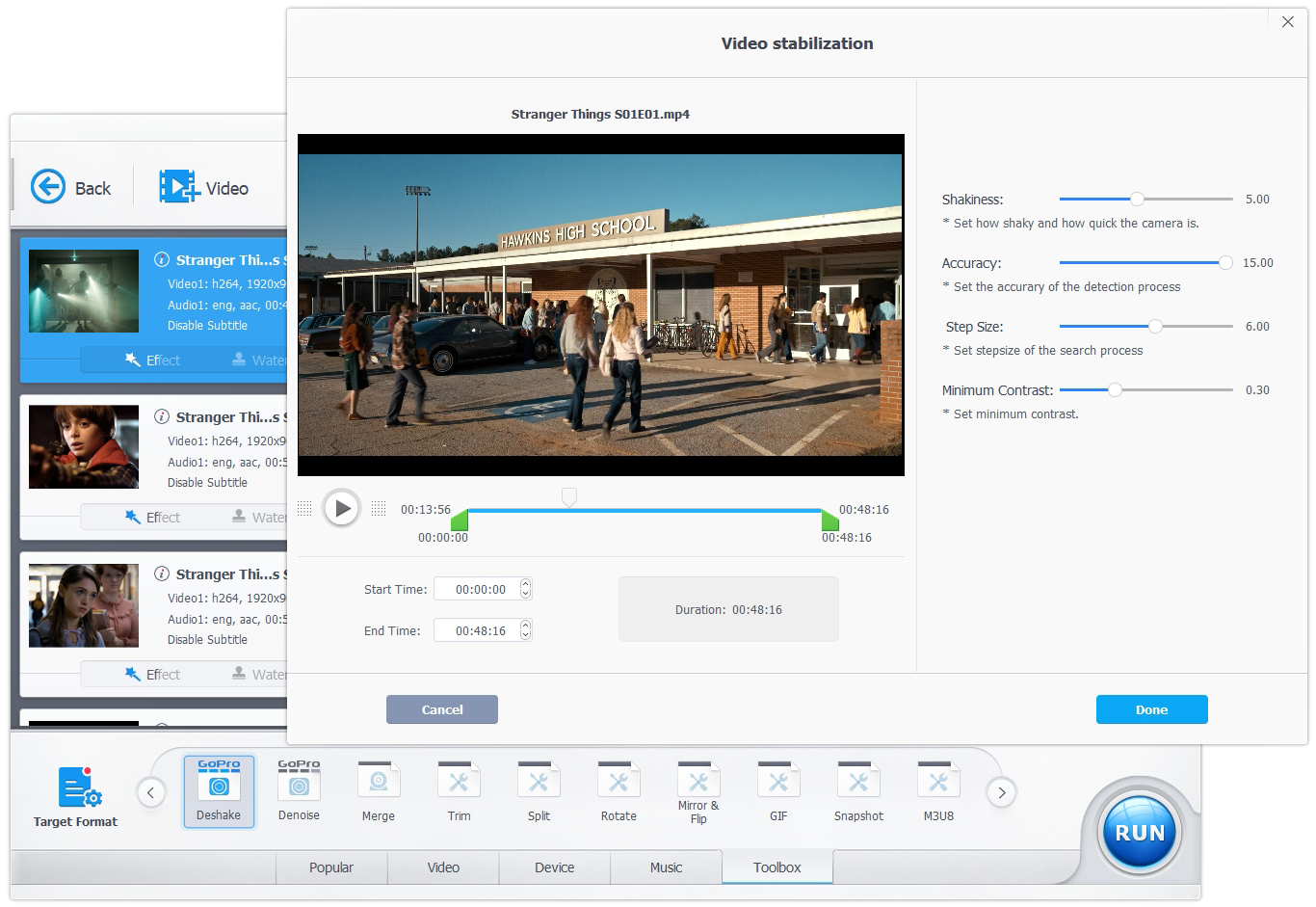Open the Target Format icon
The image size is (1316, 907).
tap(79, 787)
